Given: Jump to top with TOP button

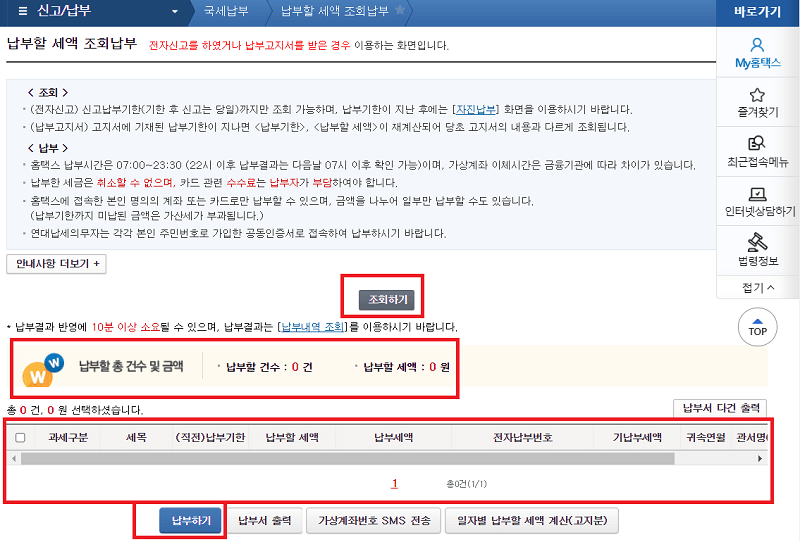Looking at the screenshot, I should coord(758,327).
